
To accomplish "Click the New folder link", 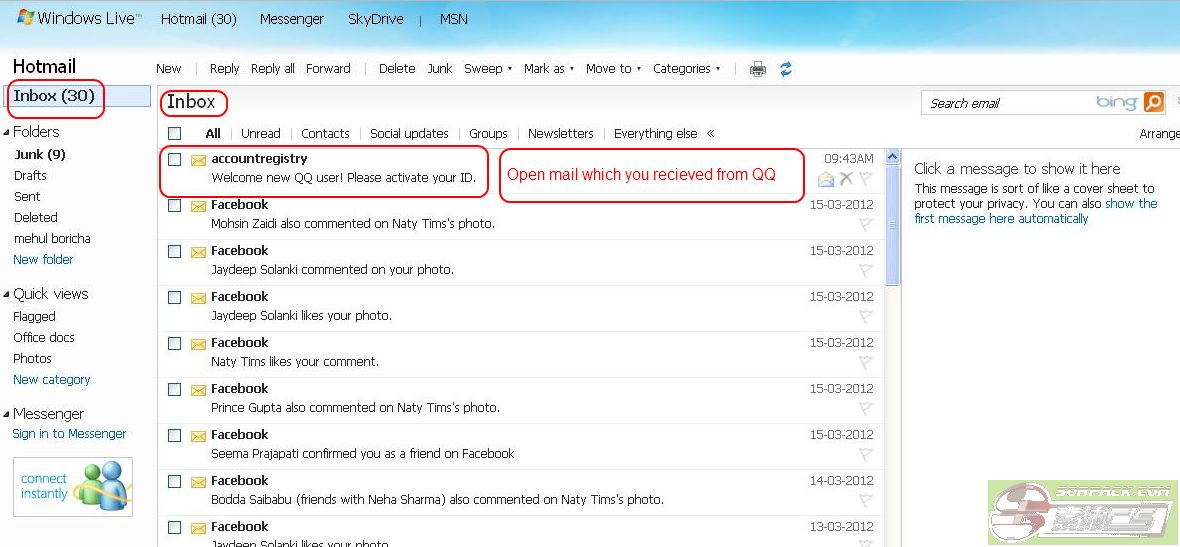I will coord(43,259).
